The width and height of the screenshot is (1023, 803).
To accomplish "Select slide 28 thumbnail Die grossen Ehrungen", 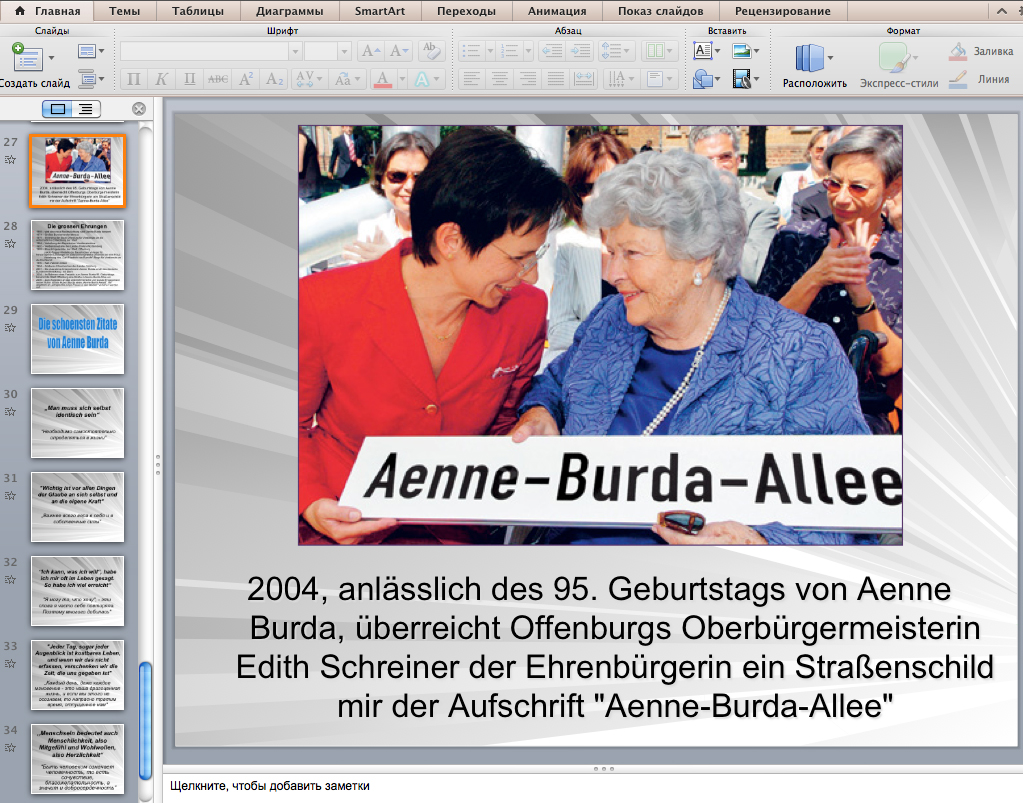I will [x=78, y=254].
